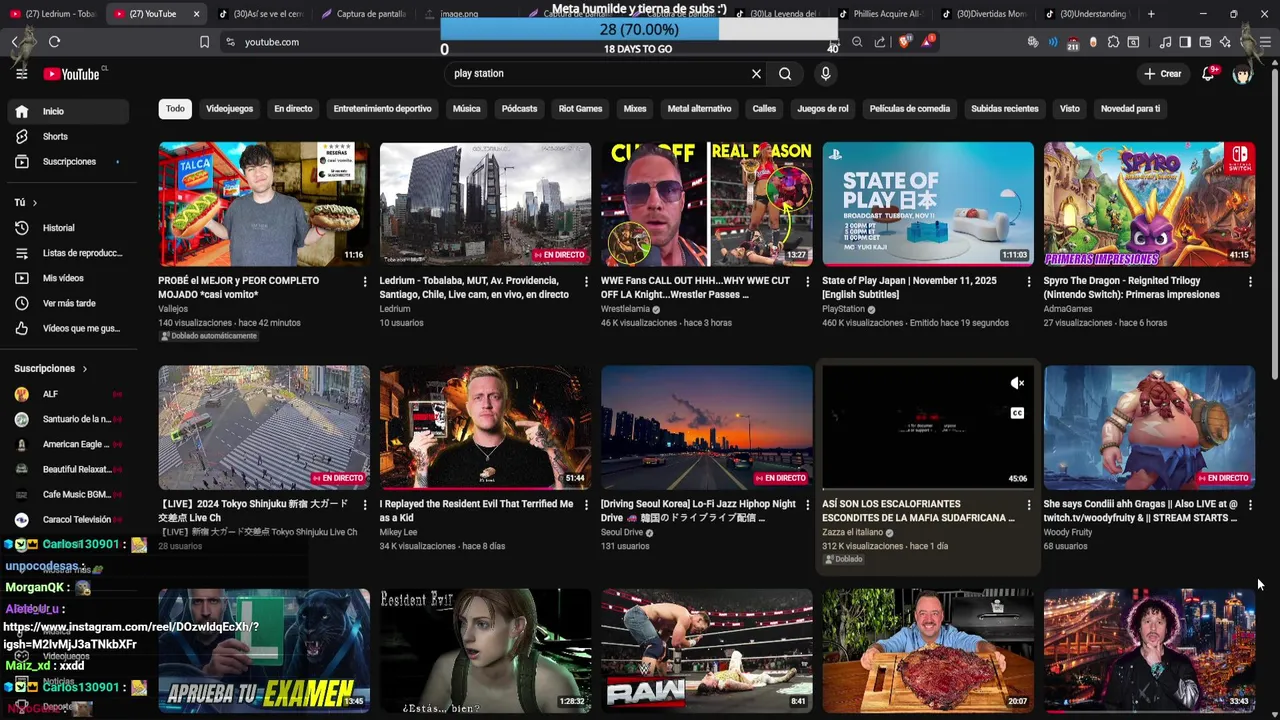
Task: Open options for State of Play Japan video
Action: [x=1029, y=282]
